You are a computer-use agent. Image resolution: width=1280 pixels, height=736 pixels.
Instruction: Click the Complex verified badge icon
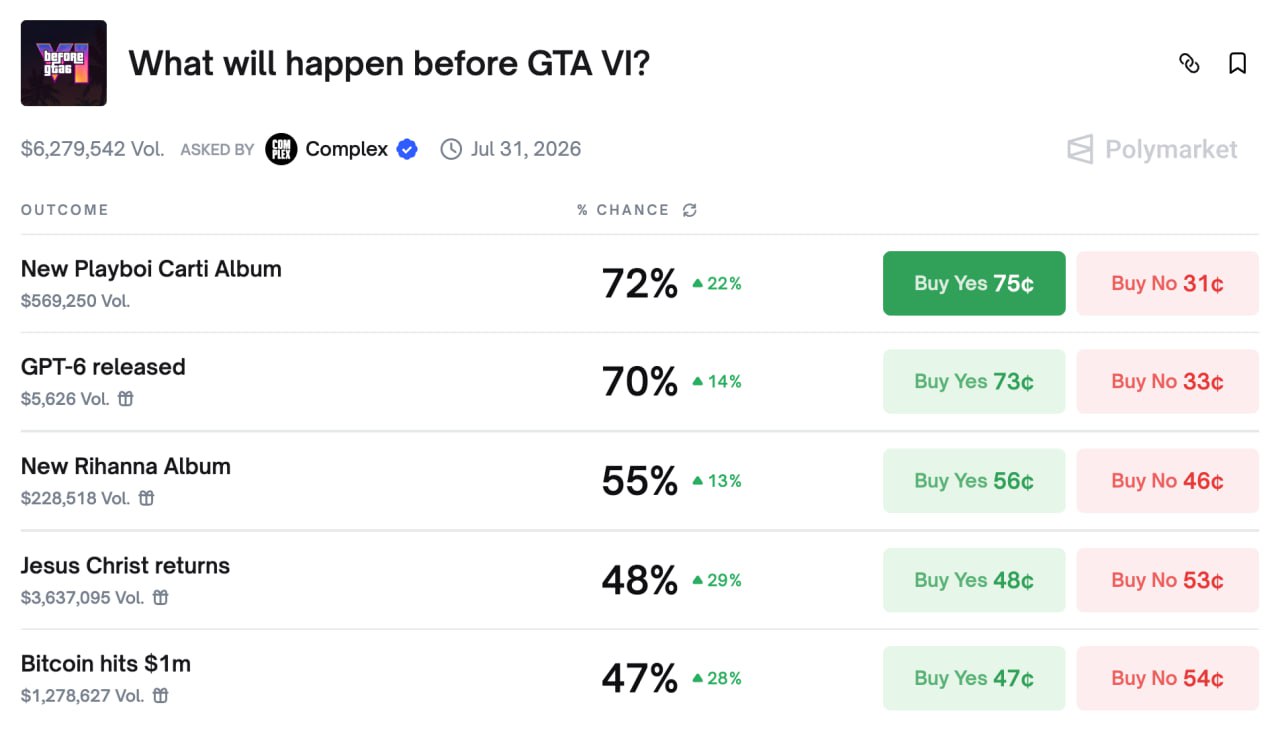click(x=407, y=150)
